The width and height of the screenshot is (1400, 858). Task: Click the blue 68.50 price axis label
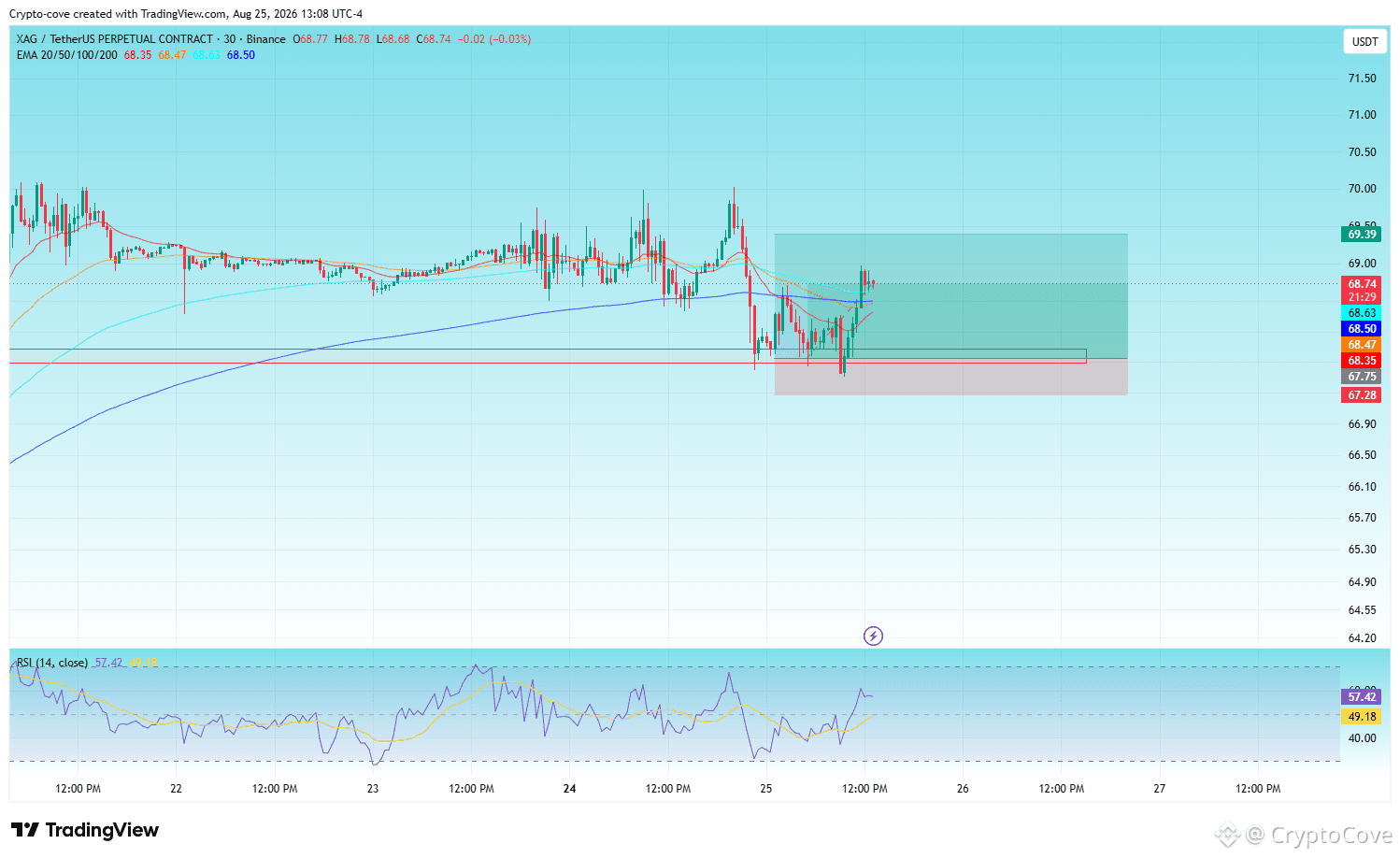coord(1362,329)
